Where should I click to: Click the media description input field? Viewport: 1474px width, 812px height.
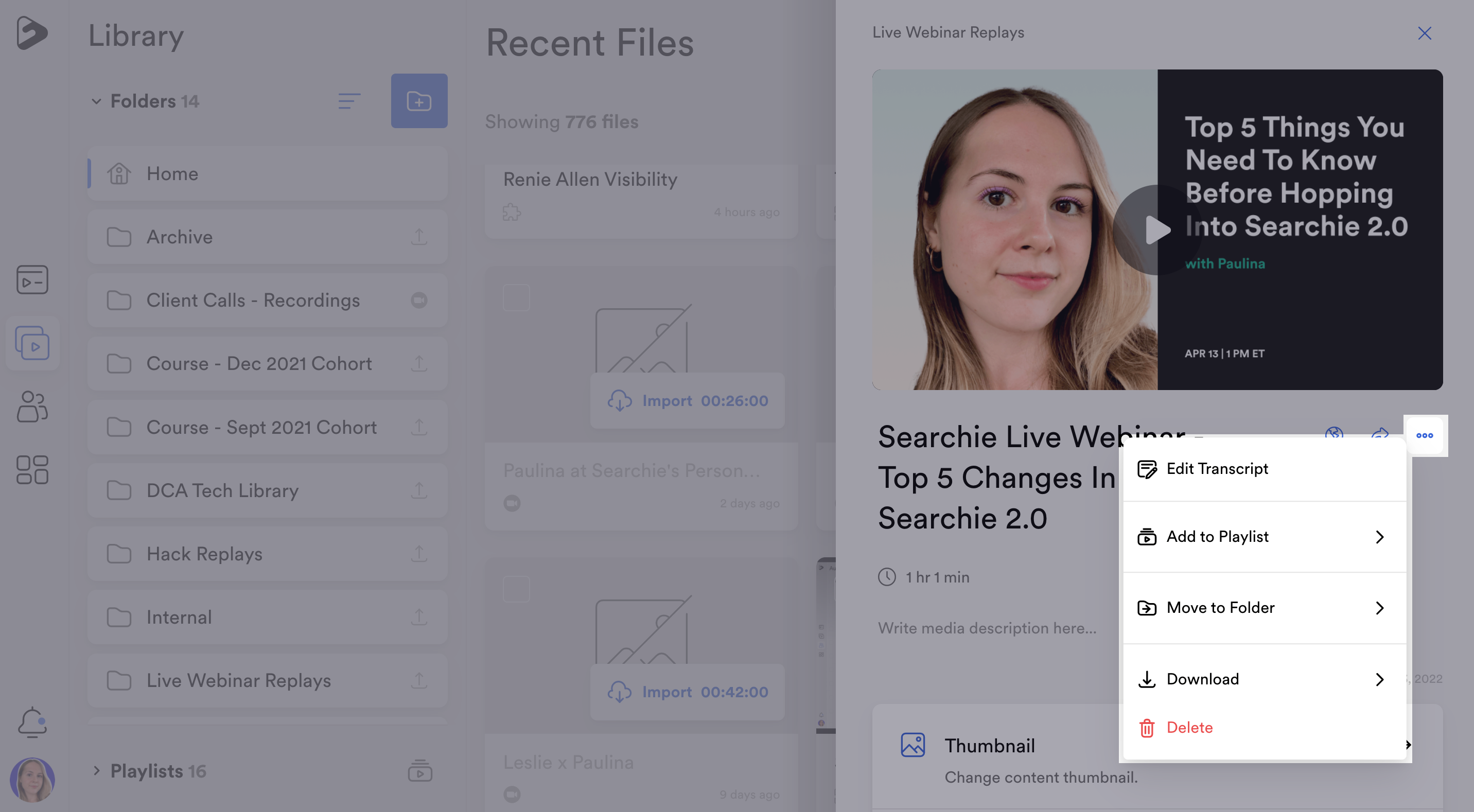(987, 628)
